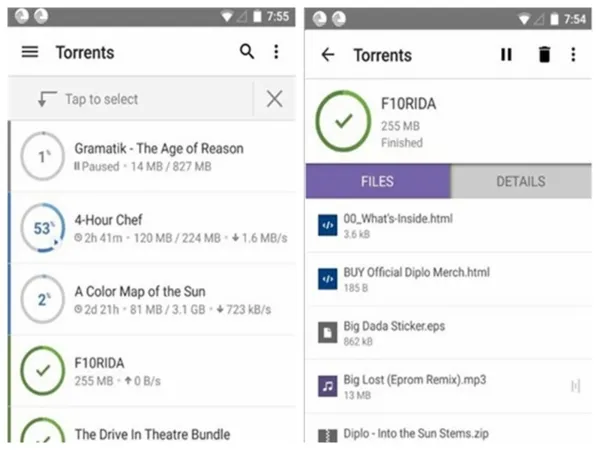Viewport: 600px width, 450px height.
Task: Open search in Torrents list
Action: pos(247,51)
